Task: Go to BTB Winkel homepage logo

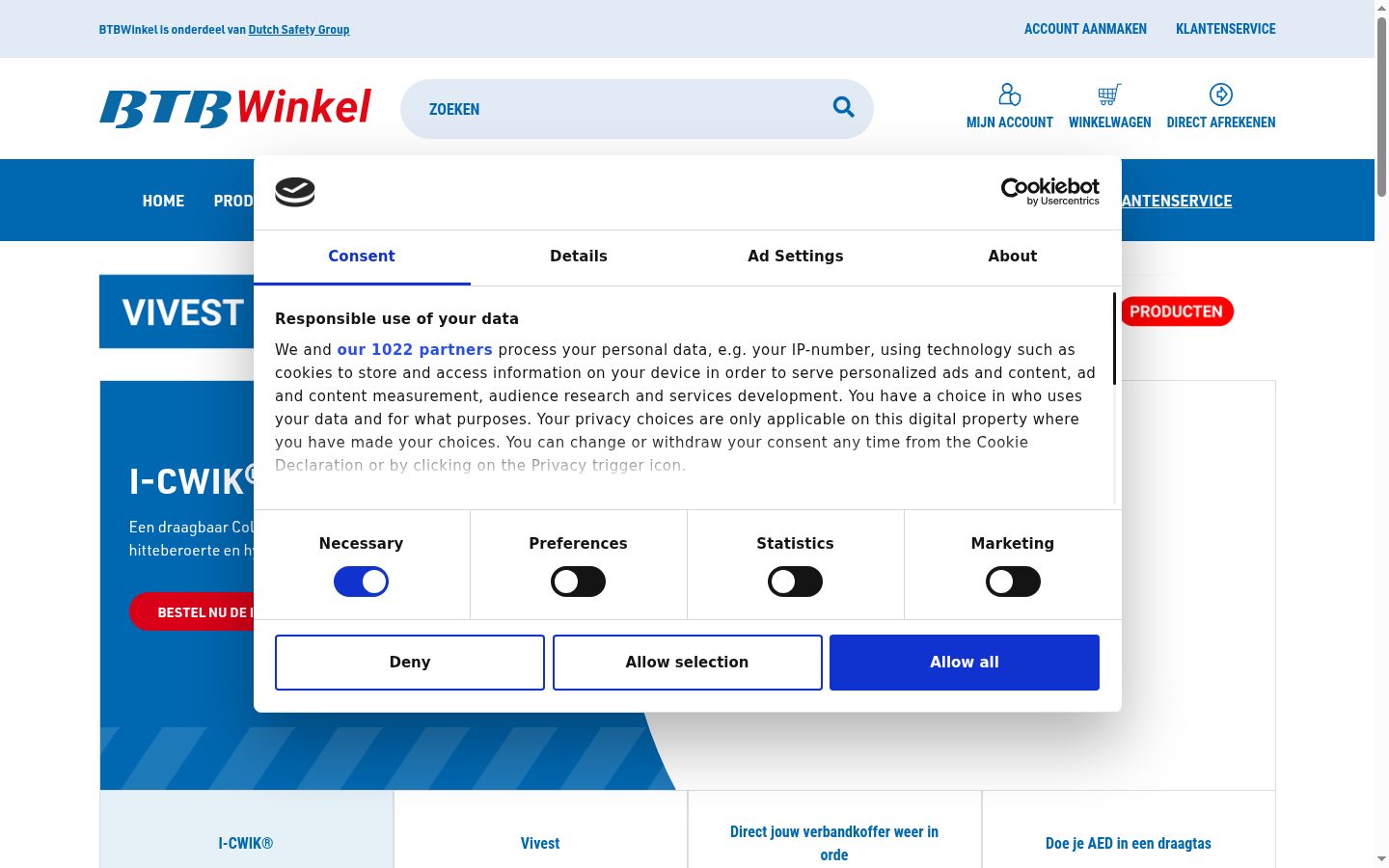Action: pyautogui.click(x=235, y=108)
